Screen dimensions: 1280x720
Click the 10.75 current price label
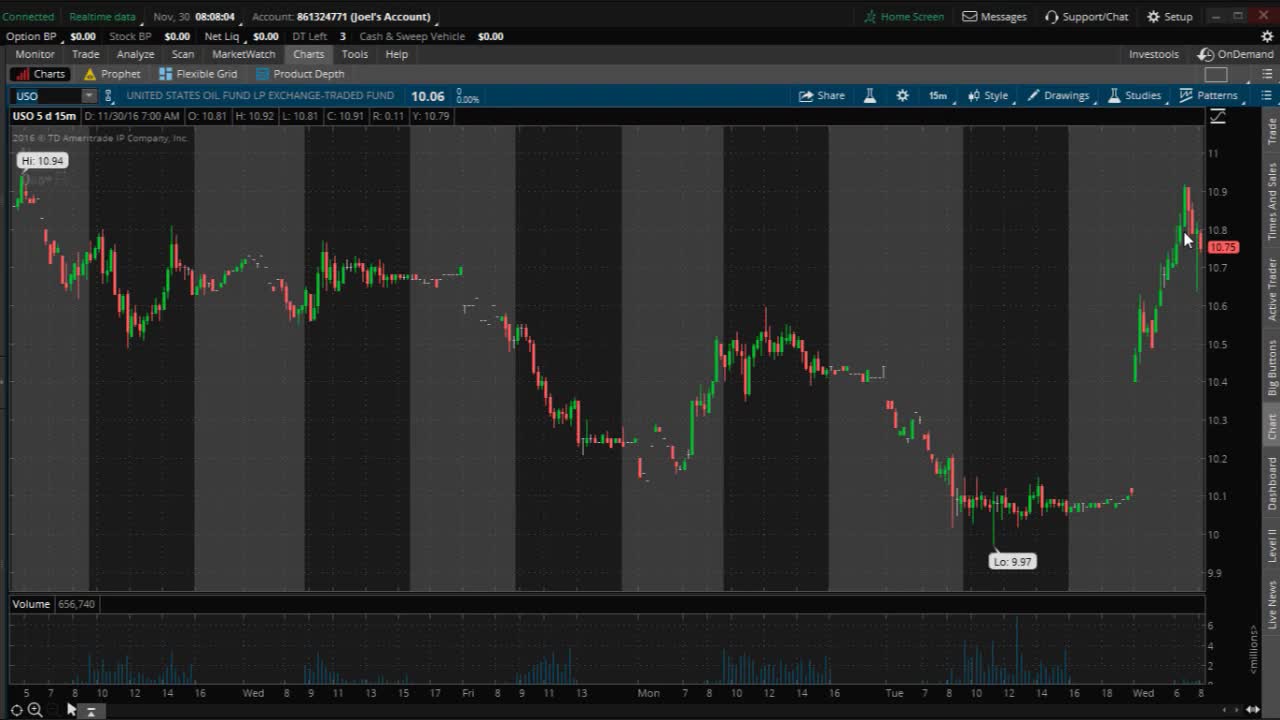(1223, 247)
